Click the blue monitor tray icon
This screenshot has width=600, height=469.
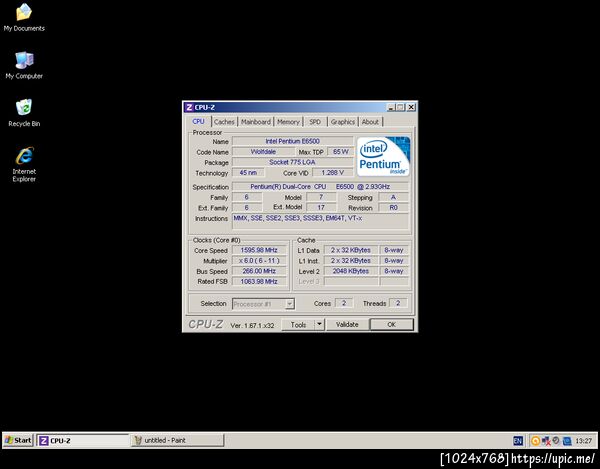point(567,441)
